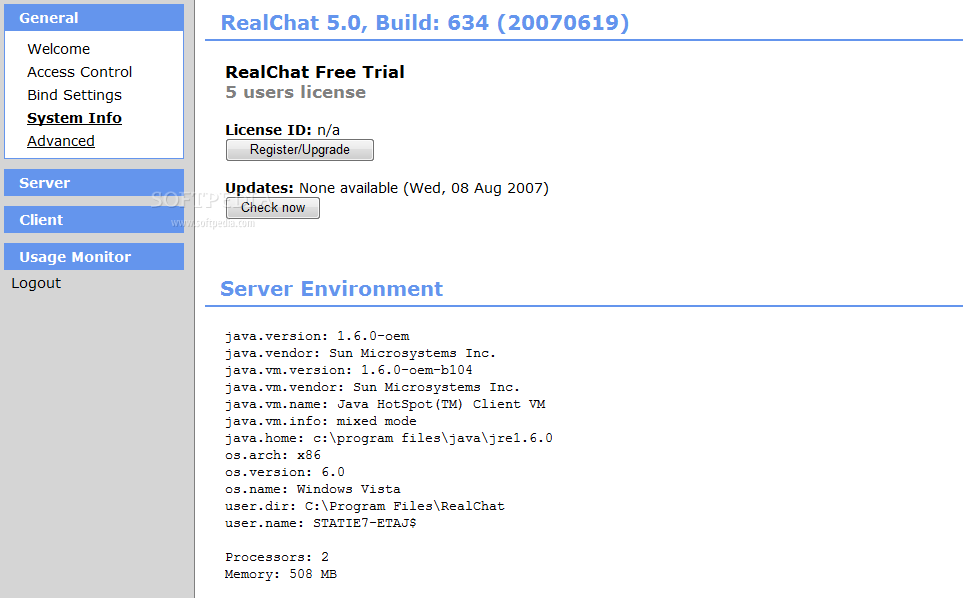Image resolution: width=968 pixels, height=598 pixels.
Task: Click the java.vendor Sun Microsystems line
Action: 361,353
